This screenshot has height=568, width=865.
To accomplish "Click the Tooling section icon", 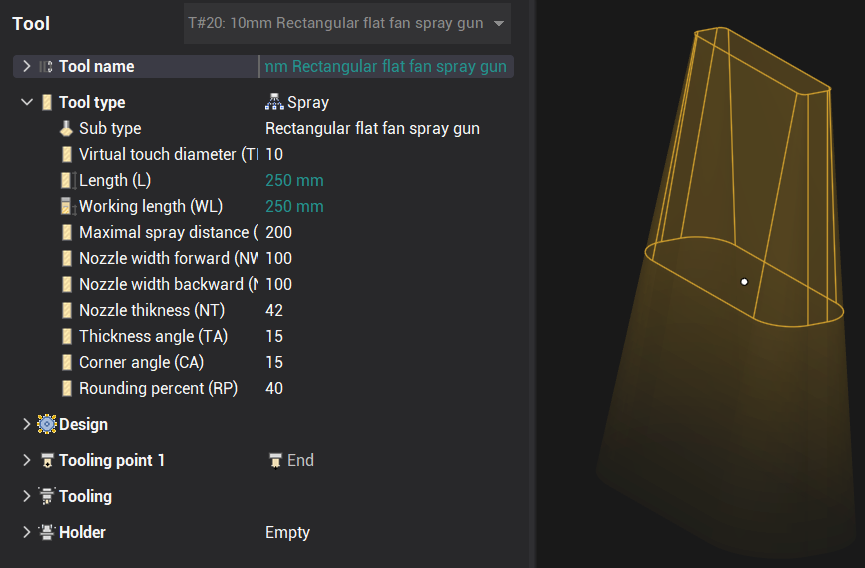I will pyautogui.click(x=47, y=497).
